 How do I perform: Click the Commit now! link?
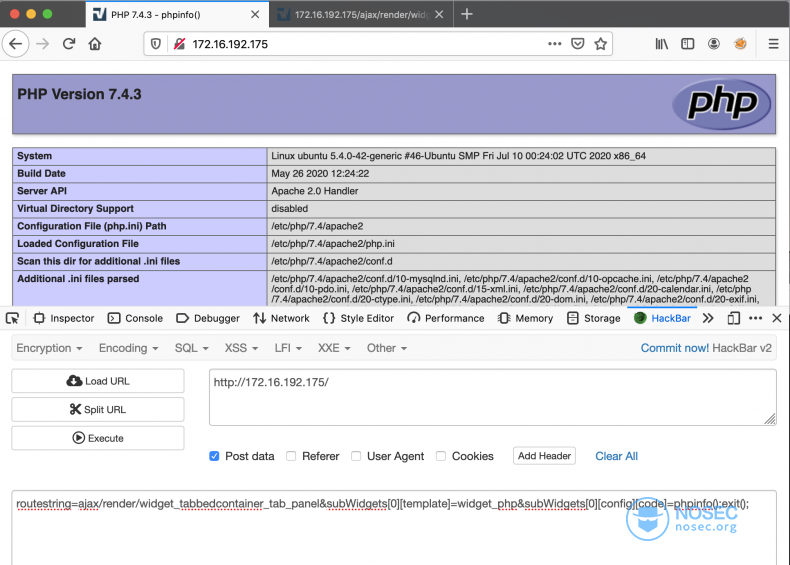675,348
